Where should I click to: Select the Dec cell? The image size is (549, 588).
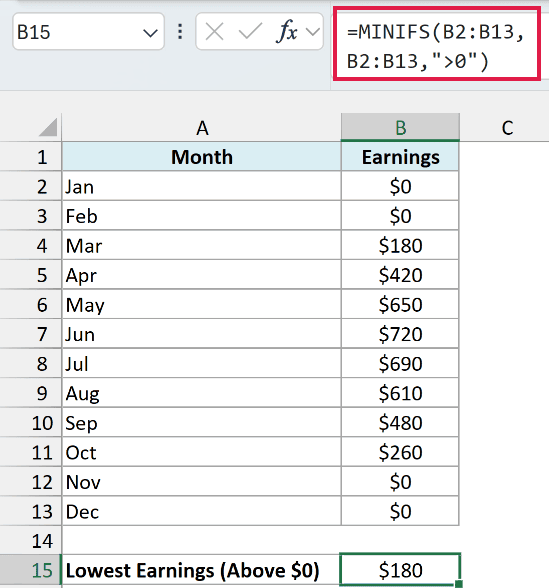[x=202, y=512]
